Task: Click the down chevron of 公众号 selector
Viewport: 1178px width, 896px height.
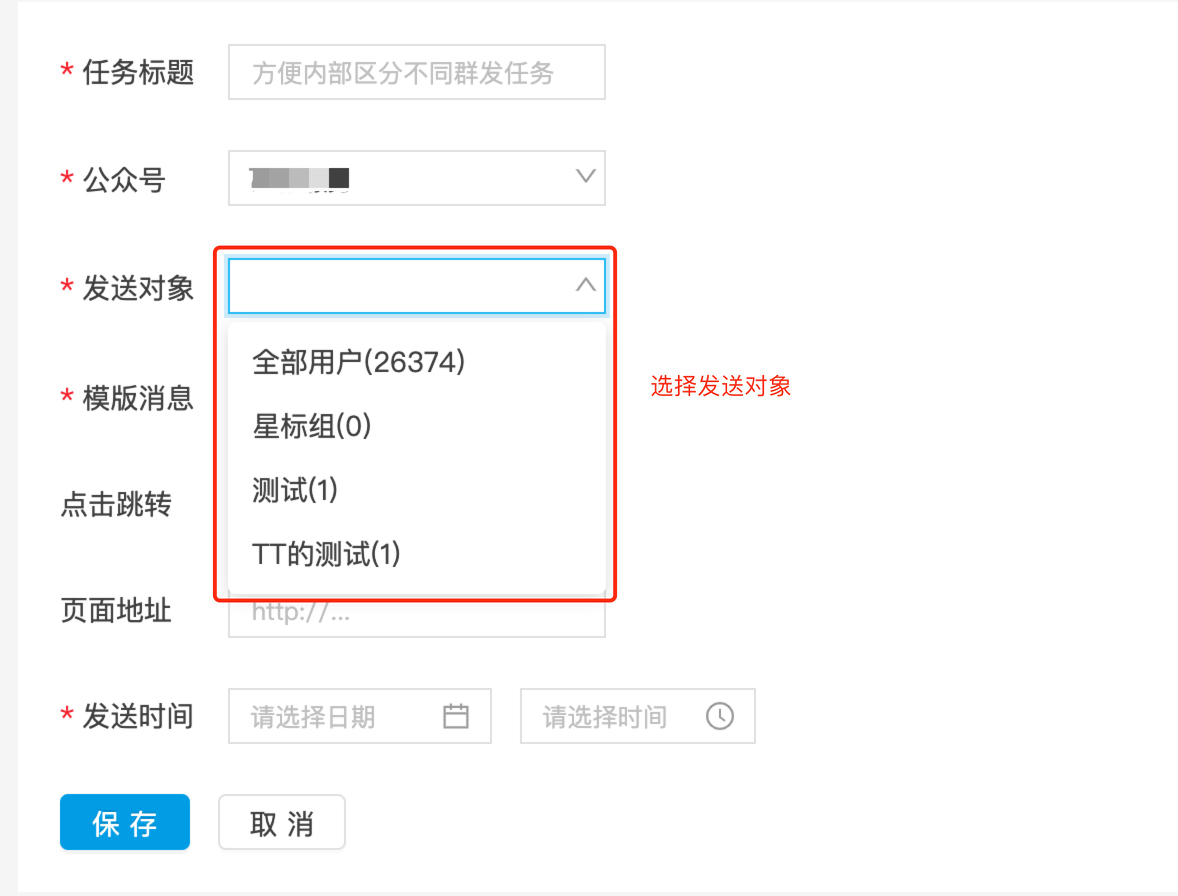Action: coord(586,178)
